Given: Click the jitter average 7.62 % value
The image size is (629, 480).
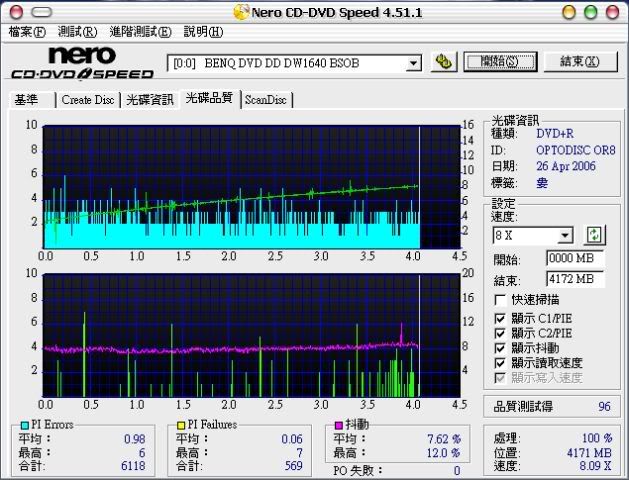Looking at the screenshot, I should pyautogui.click(x=444, y=439).
